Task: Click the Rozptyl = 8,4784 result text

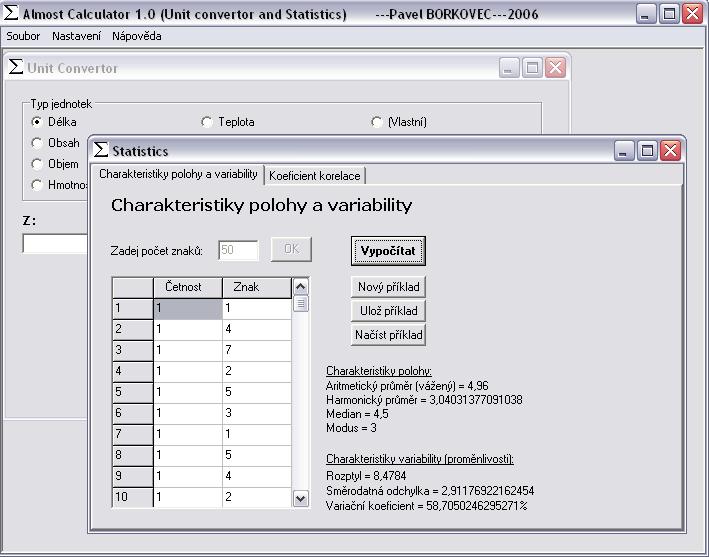Action: [366, 476]
